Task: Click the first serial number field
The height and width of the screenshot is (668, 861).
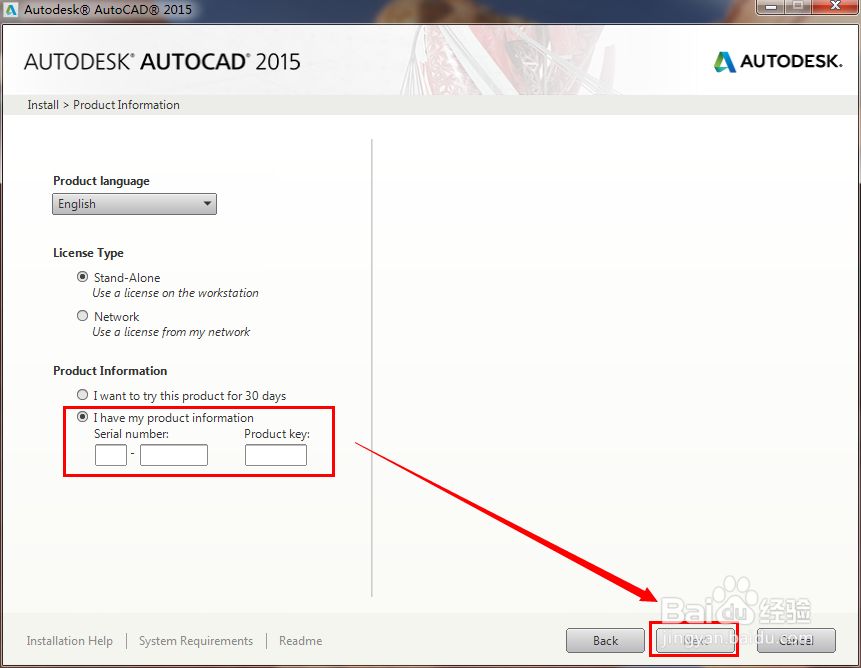Action: [110, 454]
